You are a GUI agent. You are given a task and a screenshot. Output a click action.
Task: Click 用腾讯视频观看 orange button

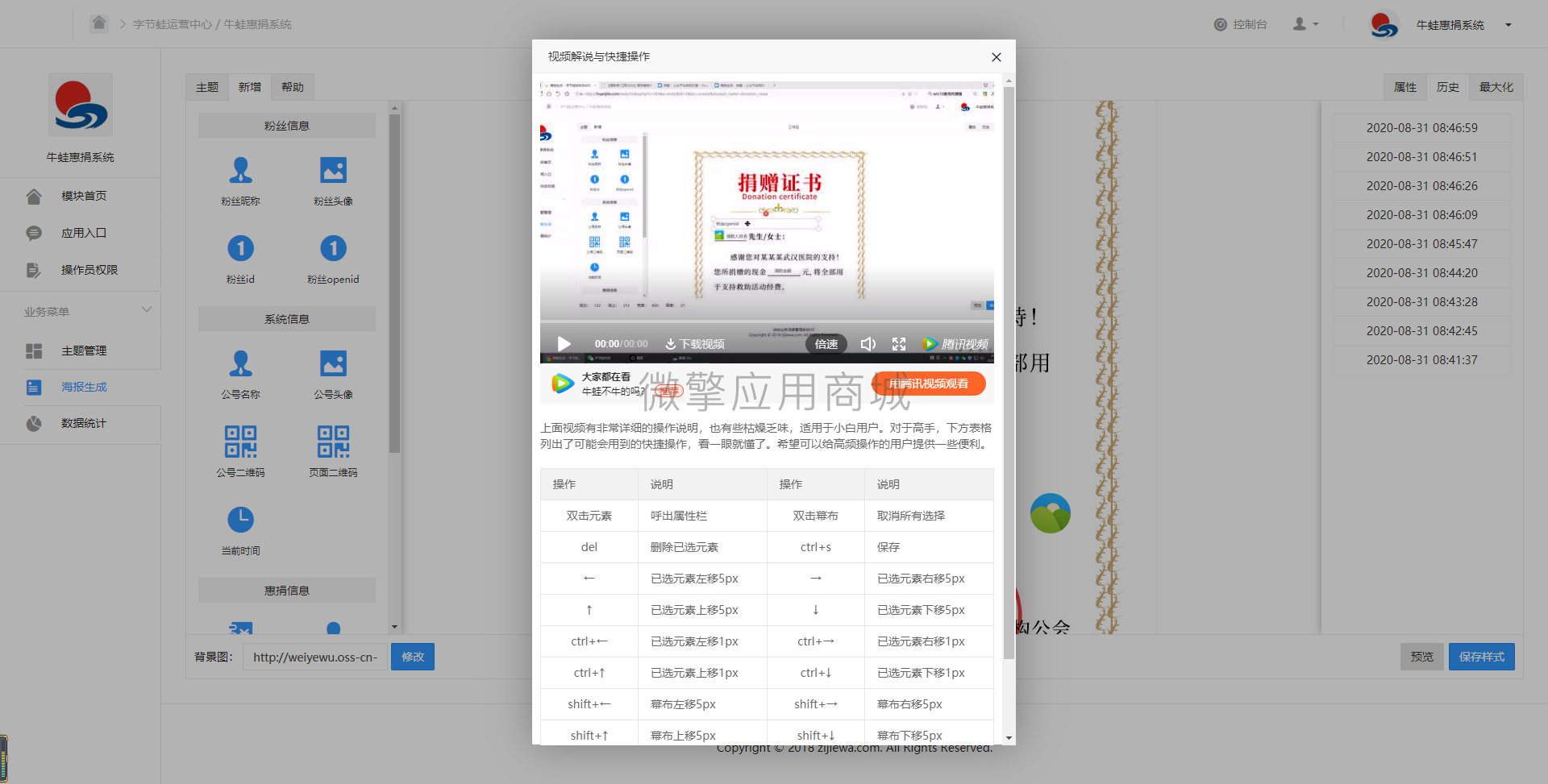coord(929,384)
